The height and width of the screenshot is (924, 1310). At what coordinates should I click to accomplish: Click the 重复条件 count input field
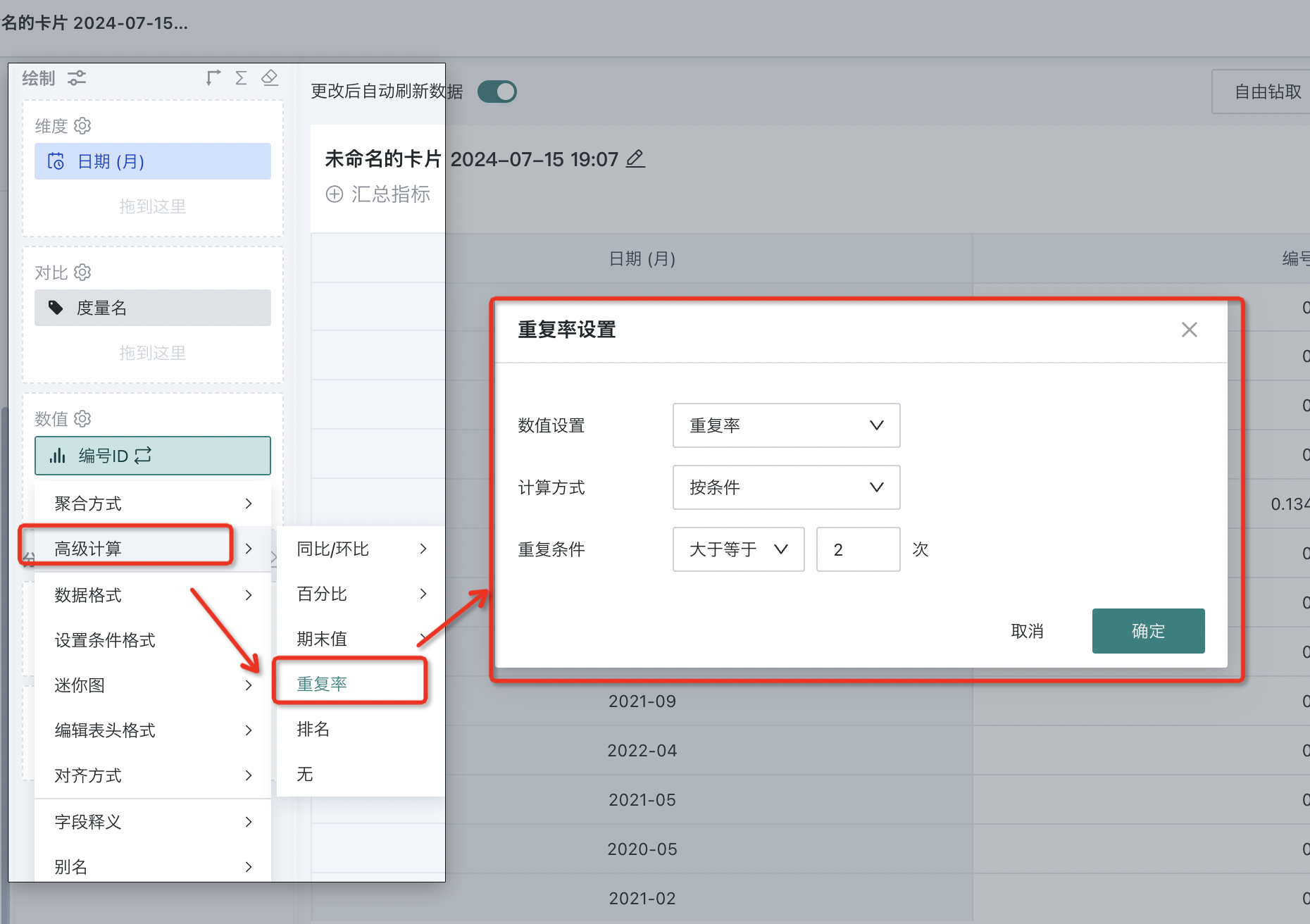click(858, 549)
